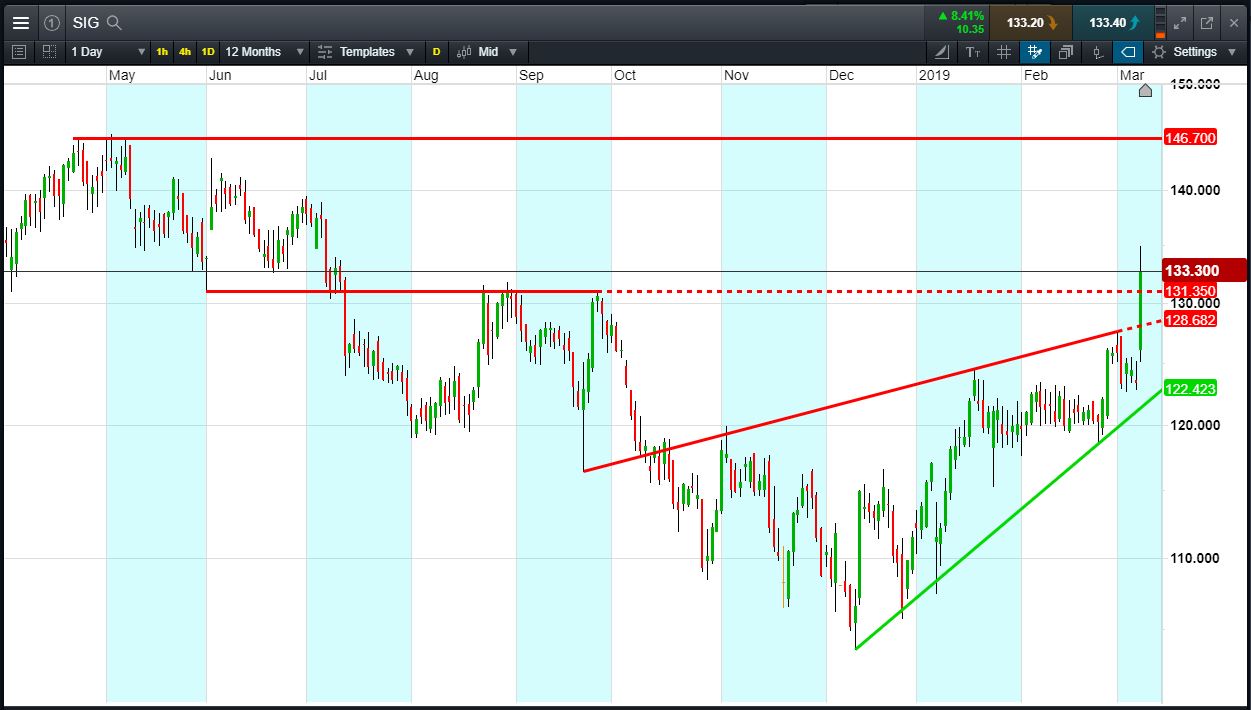Click the Settings gear icon
The image size is (1251, 710).
[1159, 52]
